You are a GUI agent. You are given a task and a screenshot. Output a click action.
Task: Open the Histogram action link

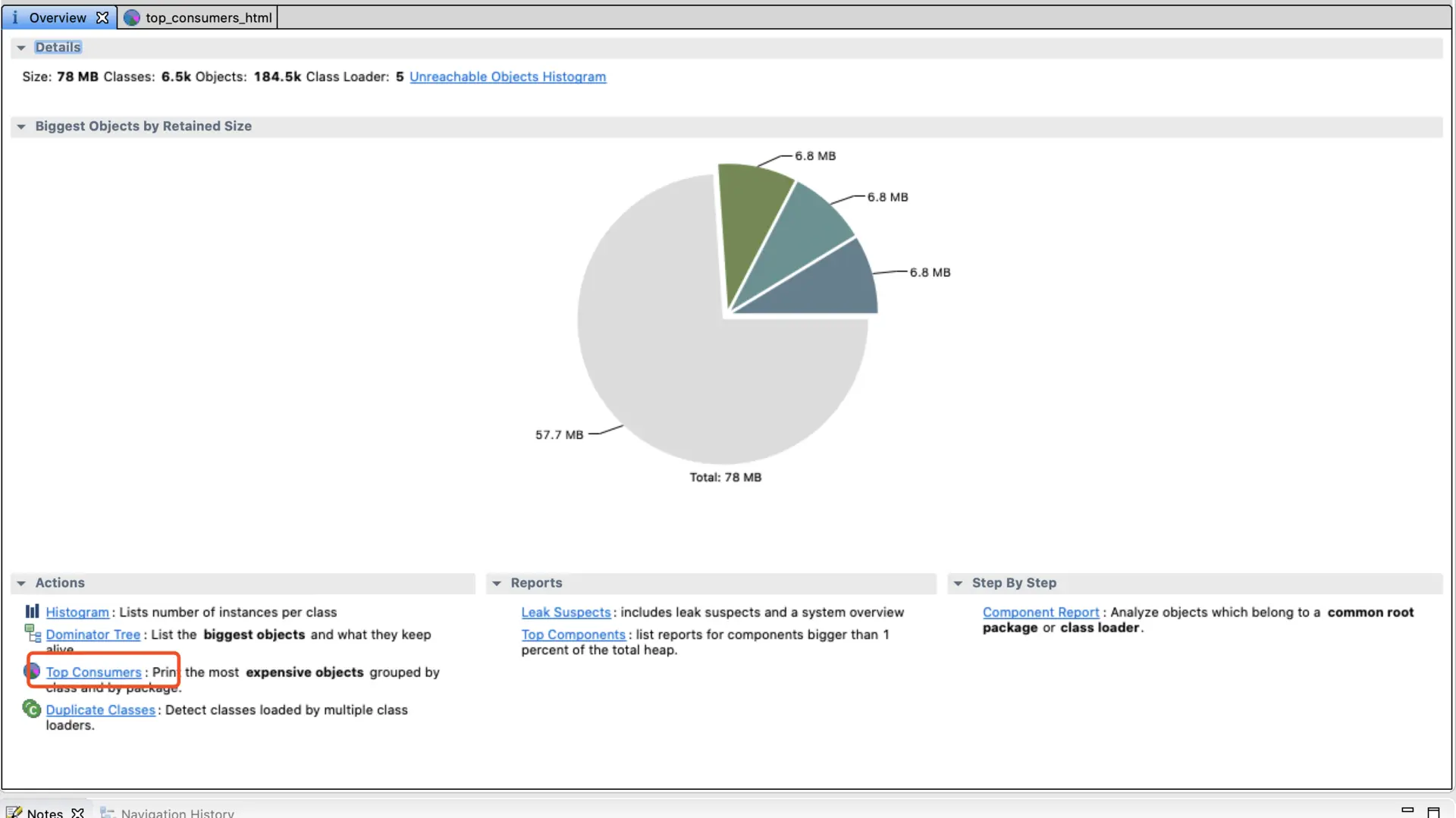[x=77, y=612]
